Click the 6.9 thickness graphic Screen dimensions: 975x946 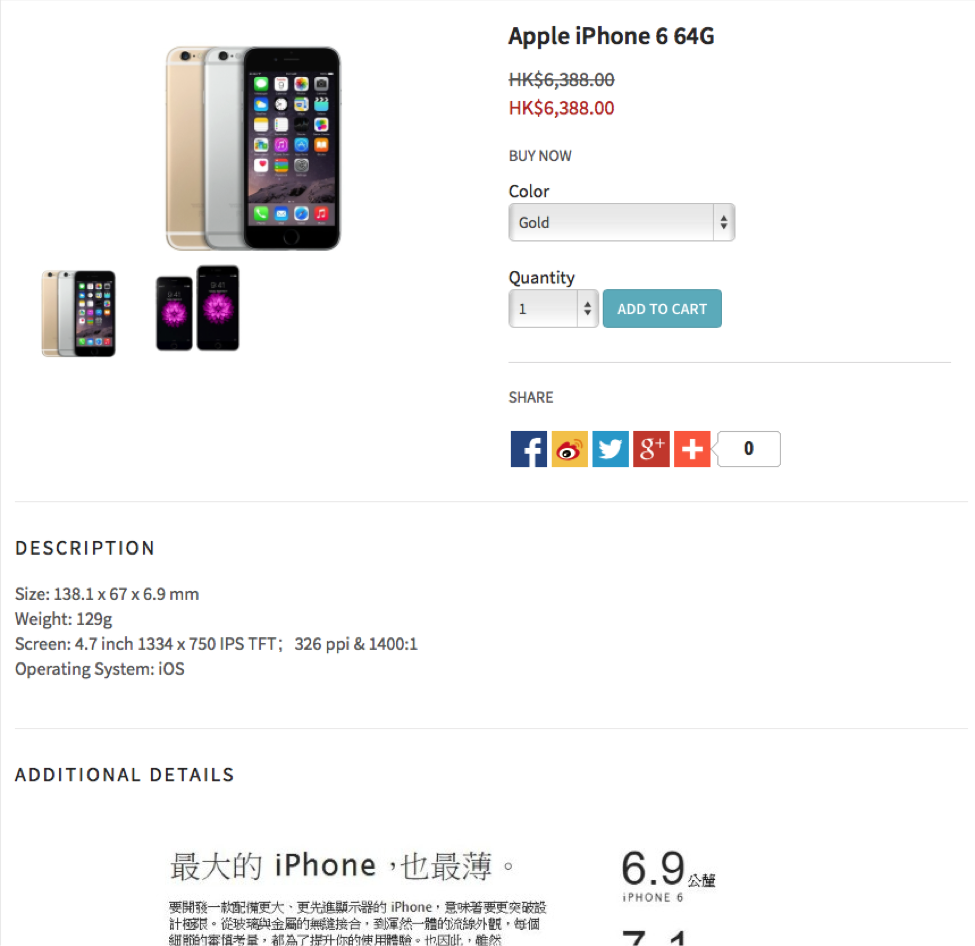coord(668,875)
